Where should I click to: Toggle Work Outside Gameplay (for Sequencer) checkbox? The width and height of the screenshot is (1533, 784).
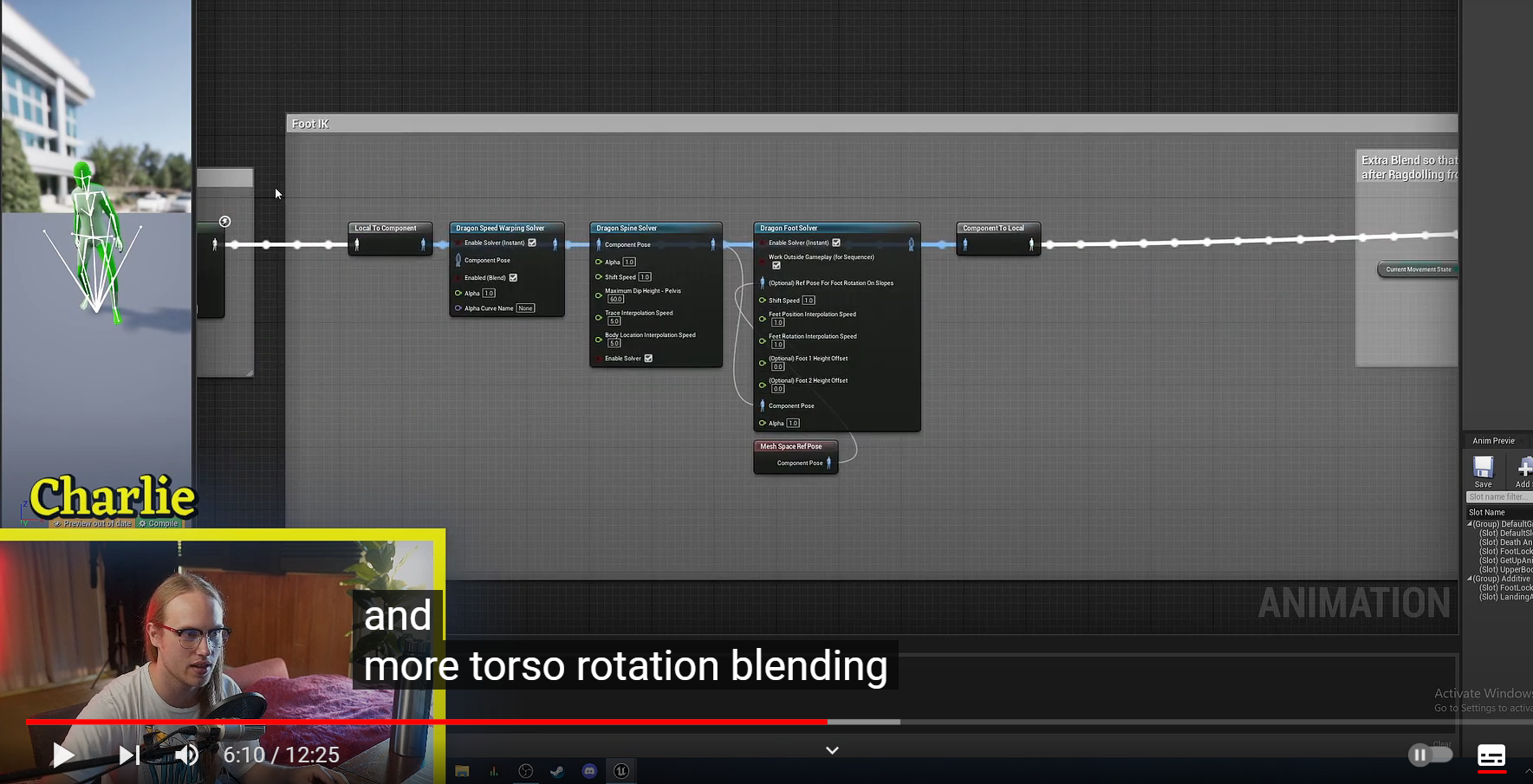tap(776, 265)
